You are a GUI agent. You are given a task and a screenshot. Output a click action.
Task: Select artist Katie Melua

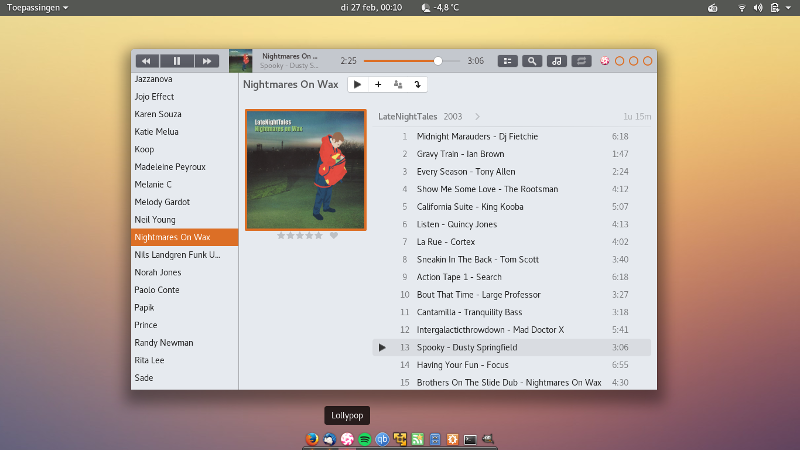click(x=185, y=132)
